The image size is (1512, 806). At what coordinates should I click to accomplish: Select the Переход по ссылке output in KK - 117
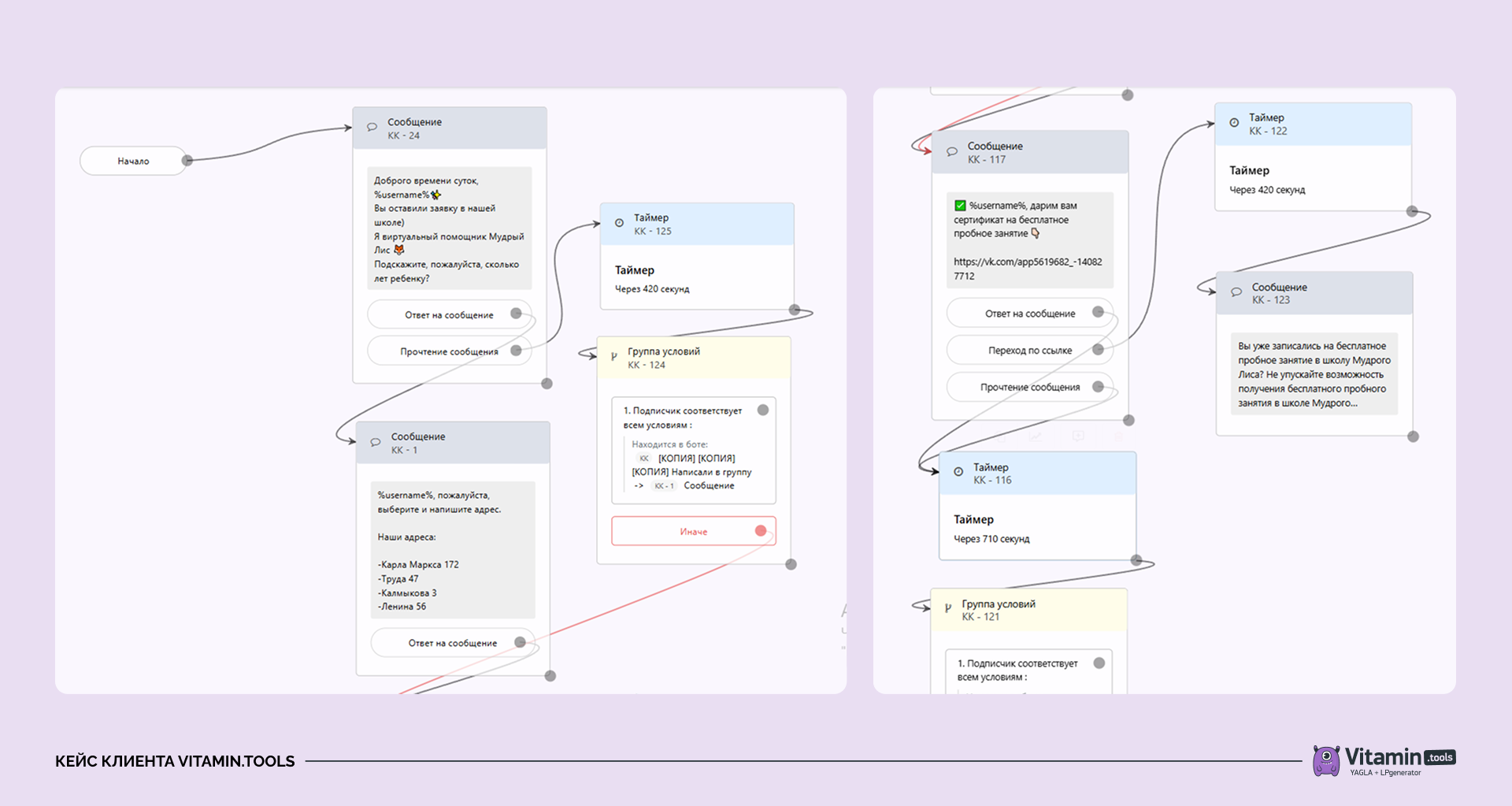pyautogui.click(x=1030, y=350)
